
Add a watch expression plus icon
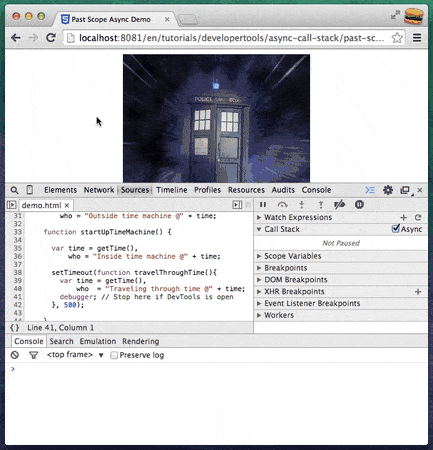(403, 217)
